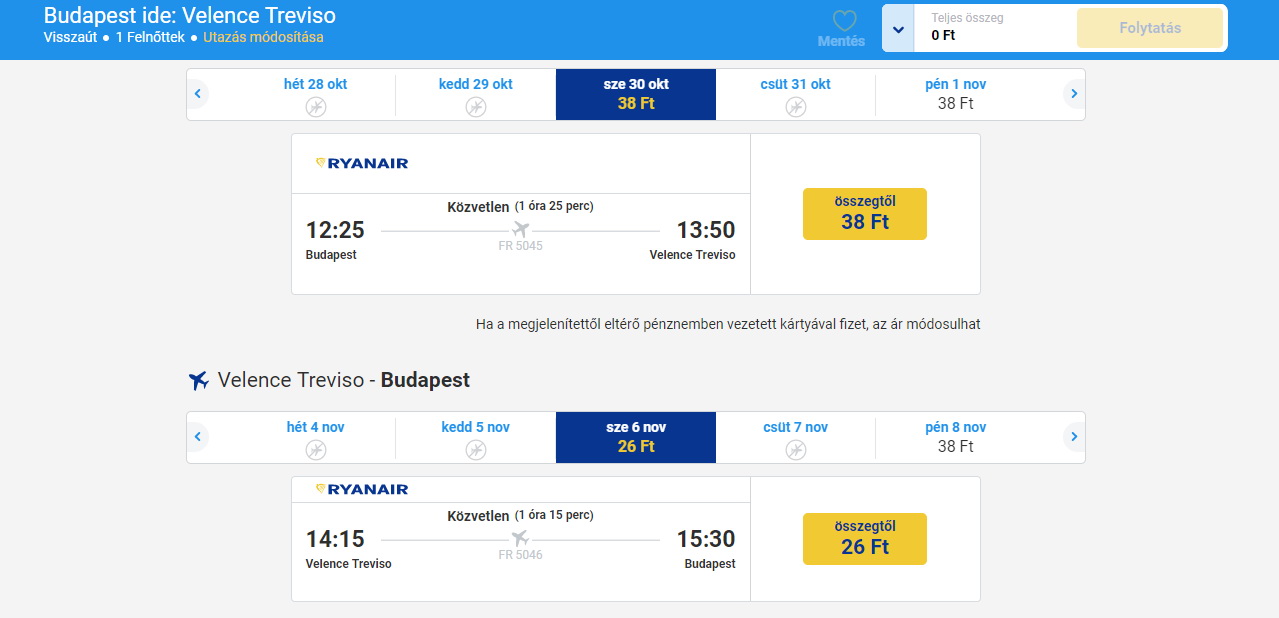Viewport: 1279px width, 618px height.
Task: Click the plane icon above FR 5045
Action: click(520, 230)
